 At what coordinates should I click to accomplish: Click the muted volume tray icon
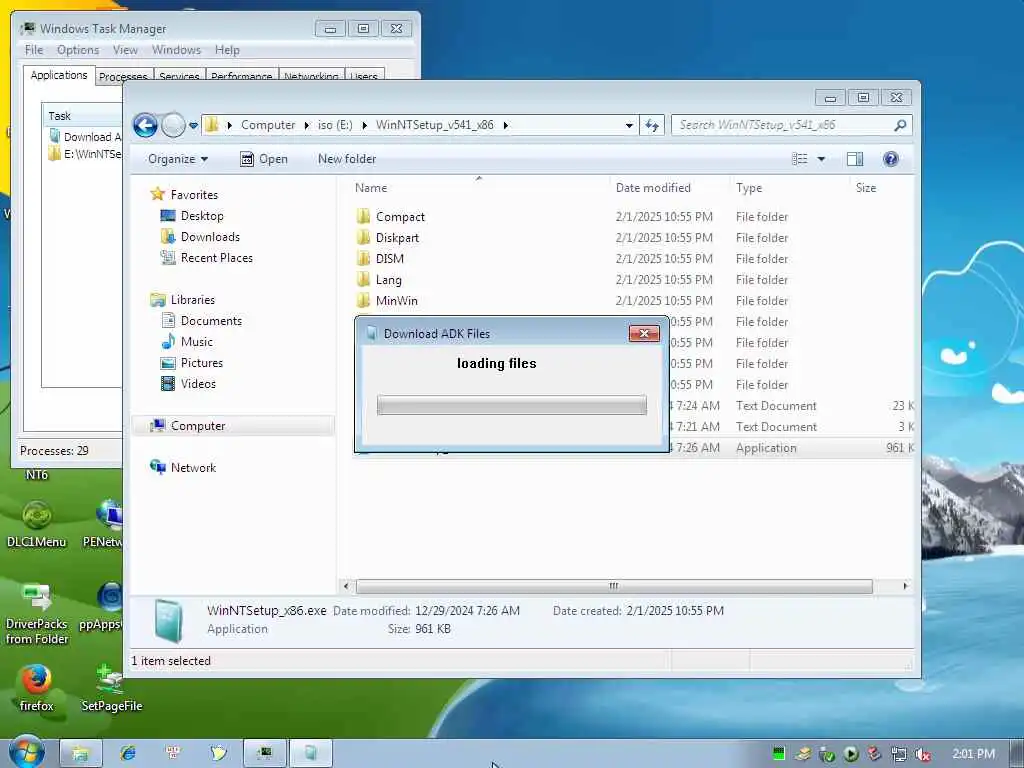[923, 754]
